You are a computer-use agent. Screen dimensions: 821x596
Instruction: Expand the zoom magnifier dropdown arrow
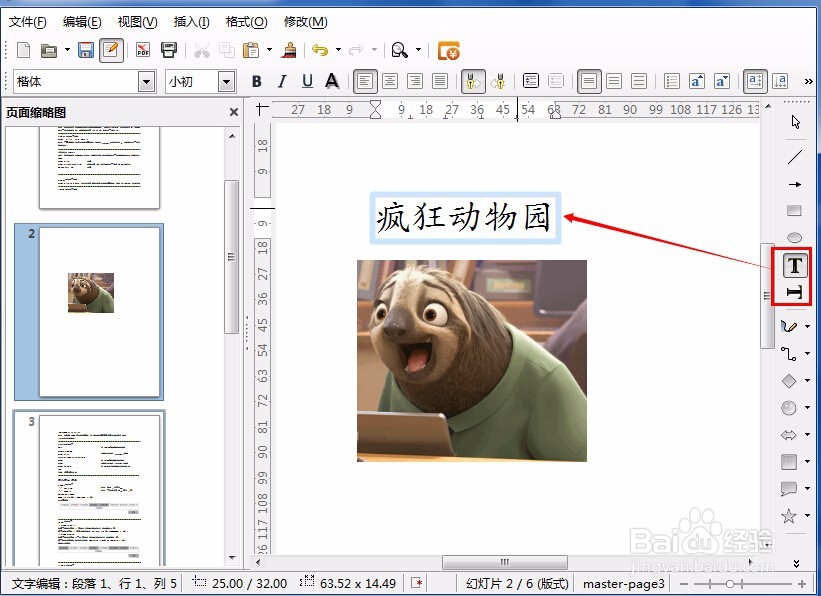click(418, 50)
